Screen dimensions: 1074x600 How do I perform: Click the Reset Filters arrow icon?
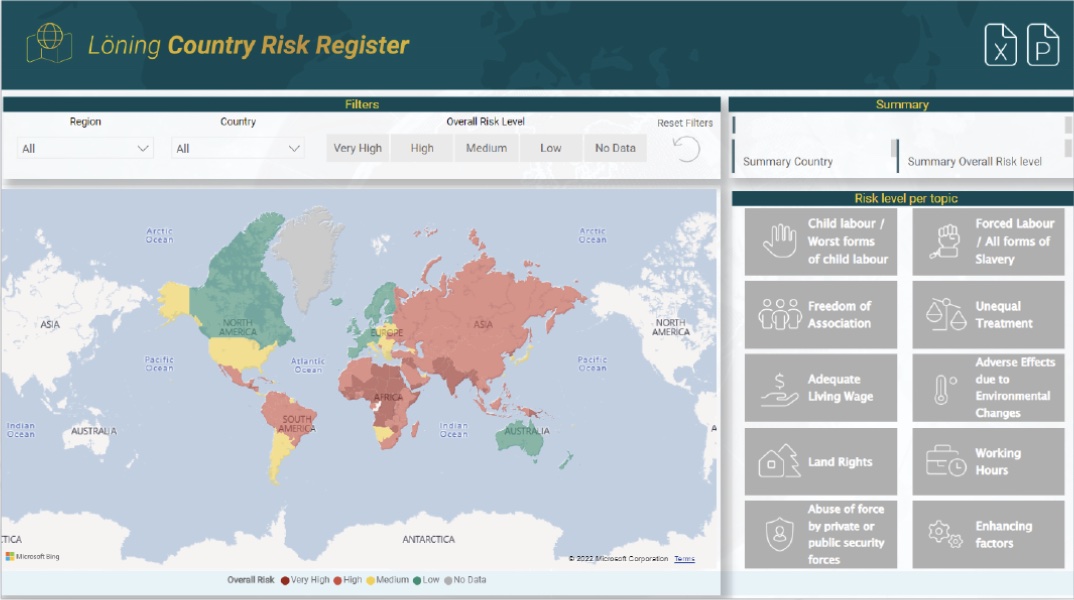coord(686,149)
